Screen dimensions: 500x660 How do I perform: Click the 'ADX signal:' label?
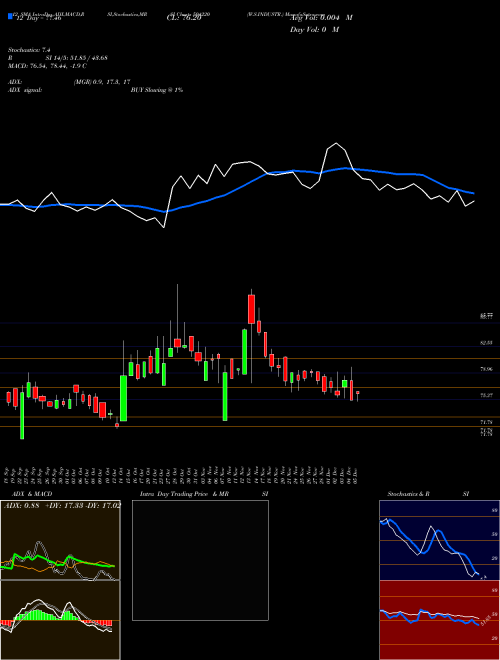[x=25, y=90]
